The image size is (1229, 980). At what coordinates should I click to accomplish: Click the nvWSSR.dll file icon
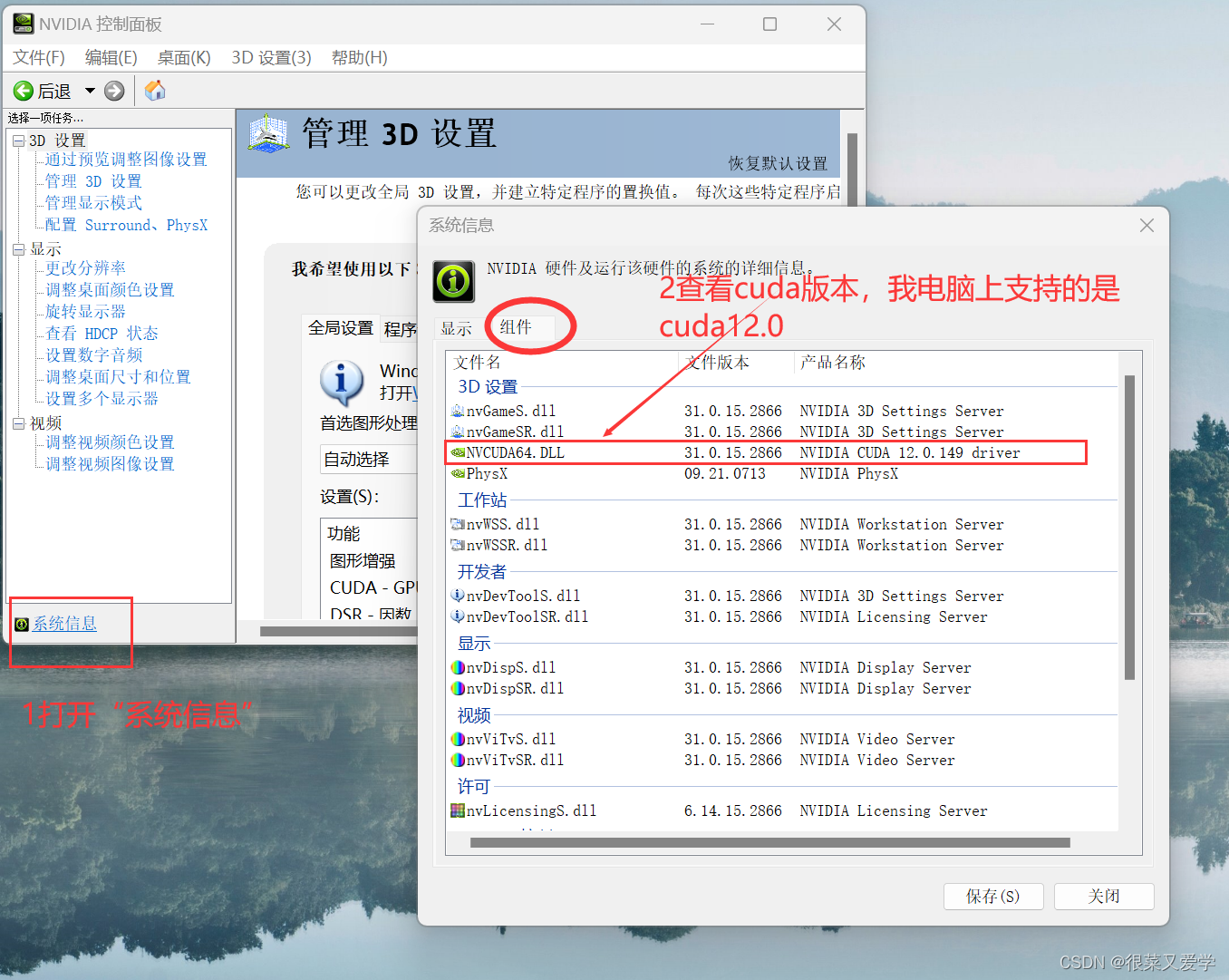click(458, 545)
